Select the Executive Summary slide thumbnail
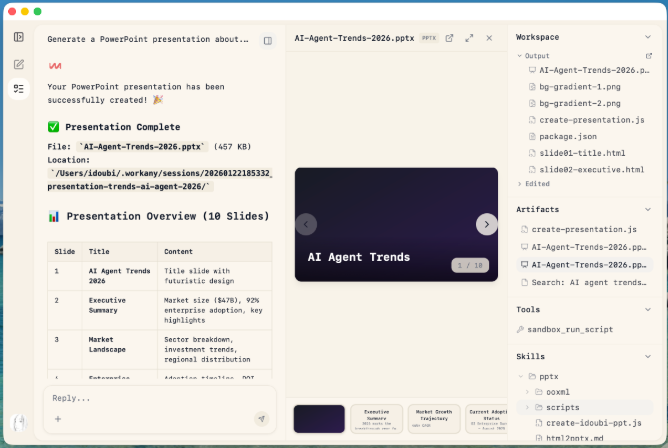Viewport: 668px width, 448px height. (376, 419)
